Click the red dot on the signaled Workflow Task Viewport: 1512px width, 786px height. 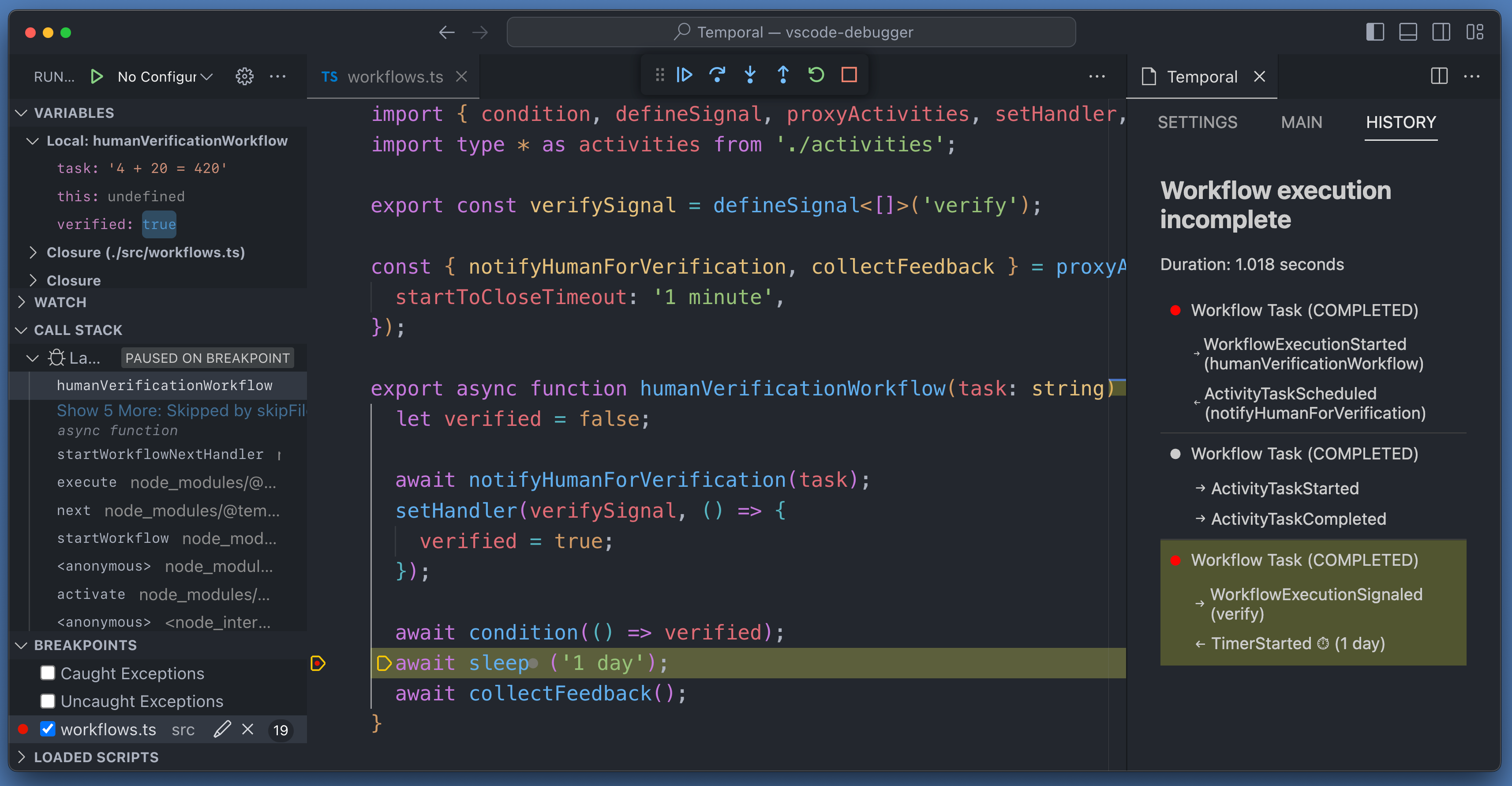pyautogui.click(x=1175, y=560)
